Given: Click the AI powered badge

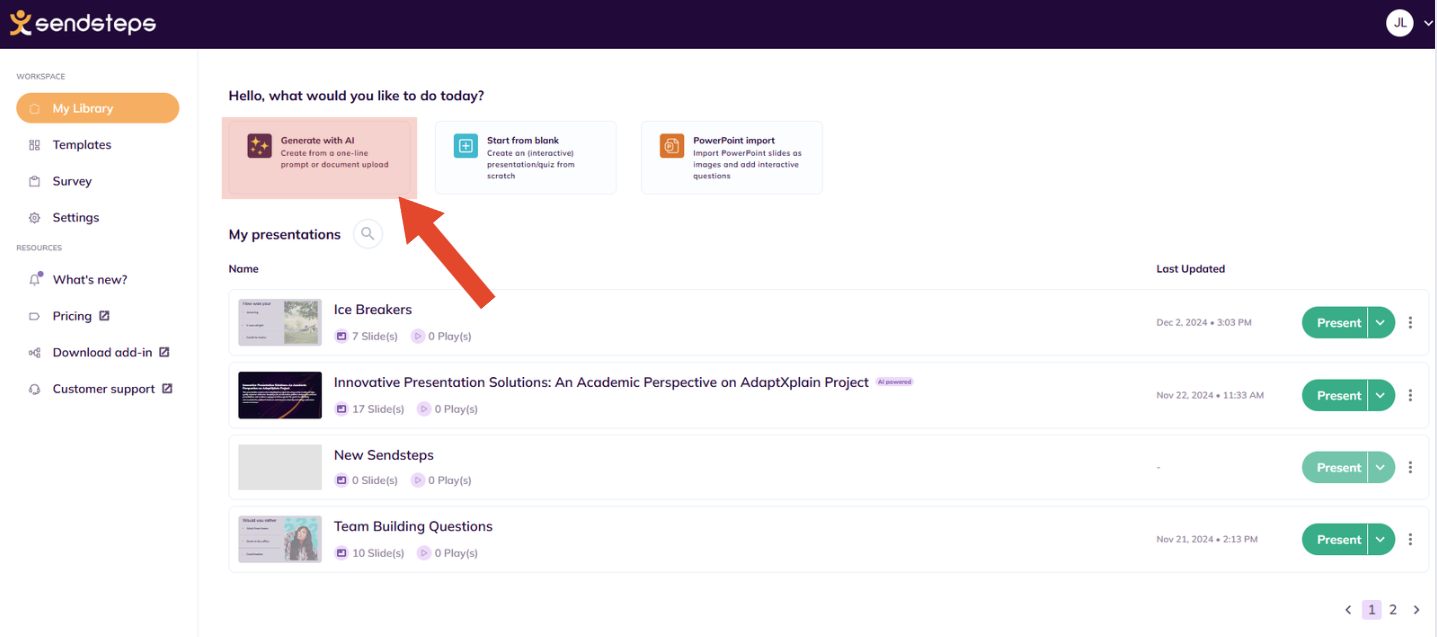Looking at the screenshot, I should [x=895, y=382].
